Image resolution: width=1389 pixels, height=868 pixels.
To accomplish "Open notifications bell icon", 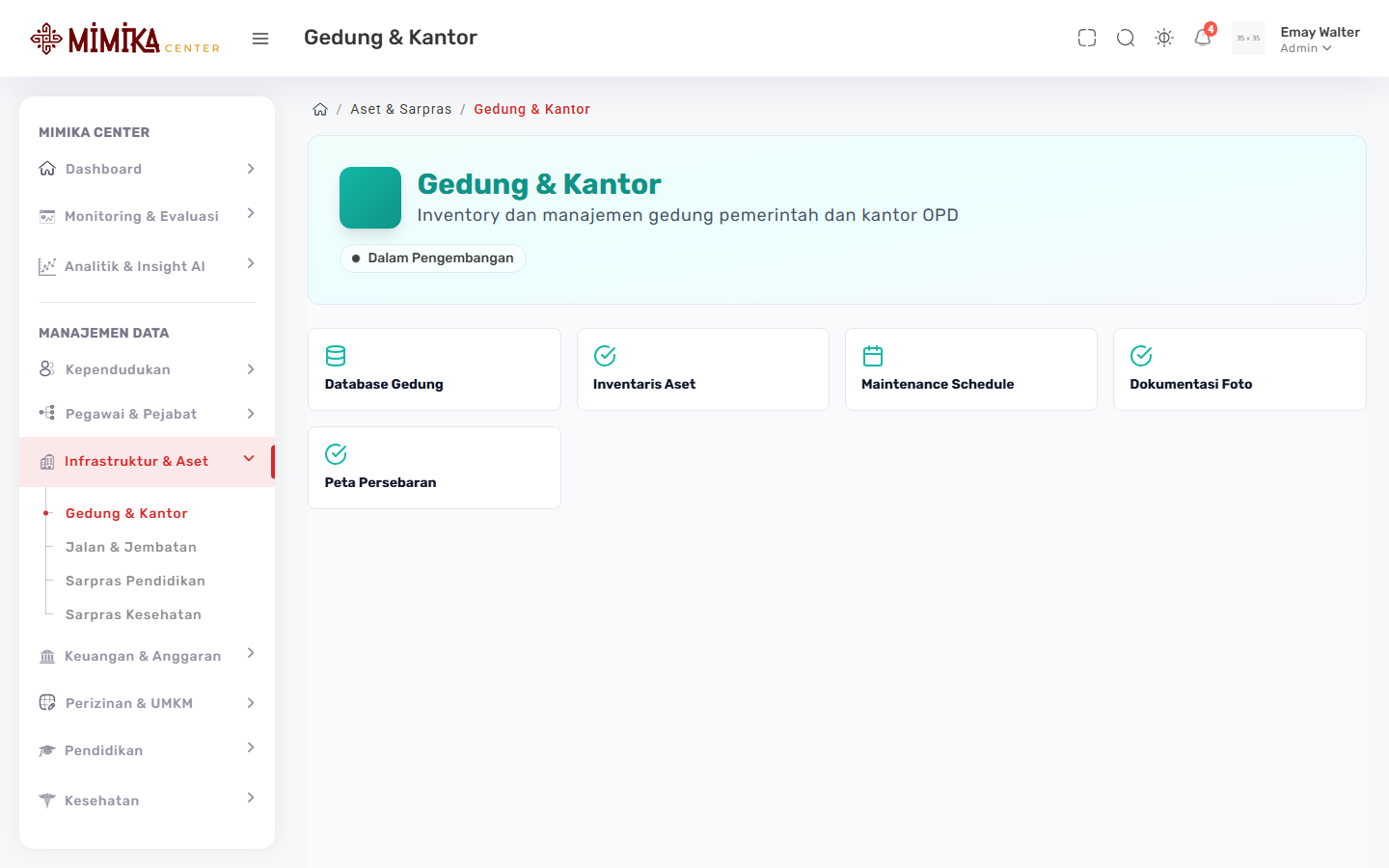I will click(x=1203, y=38).
